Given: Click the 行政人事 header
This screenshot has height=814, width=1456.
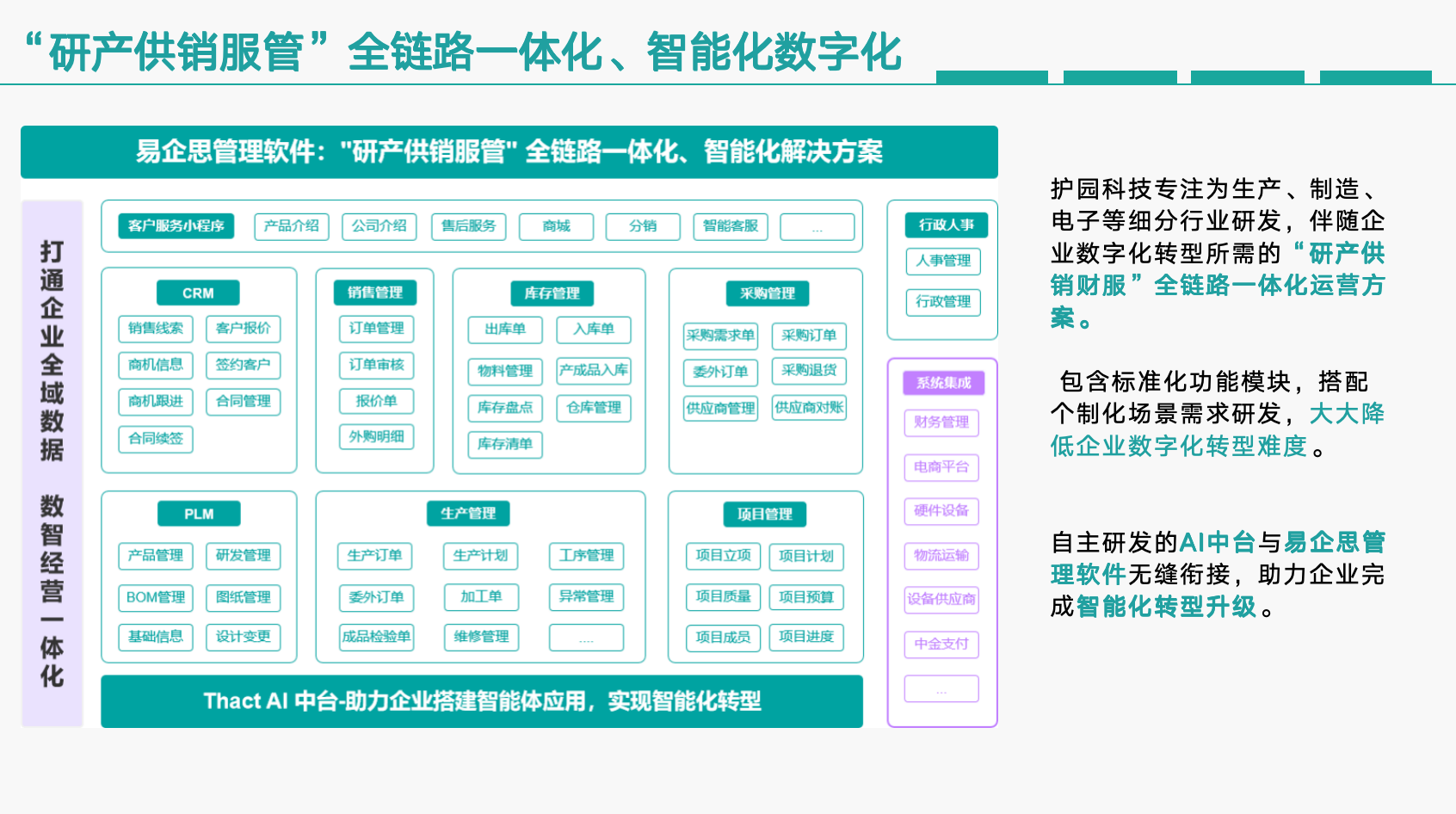Looking at the screenshot, I should [x=947, y=225].
